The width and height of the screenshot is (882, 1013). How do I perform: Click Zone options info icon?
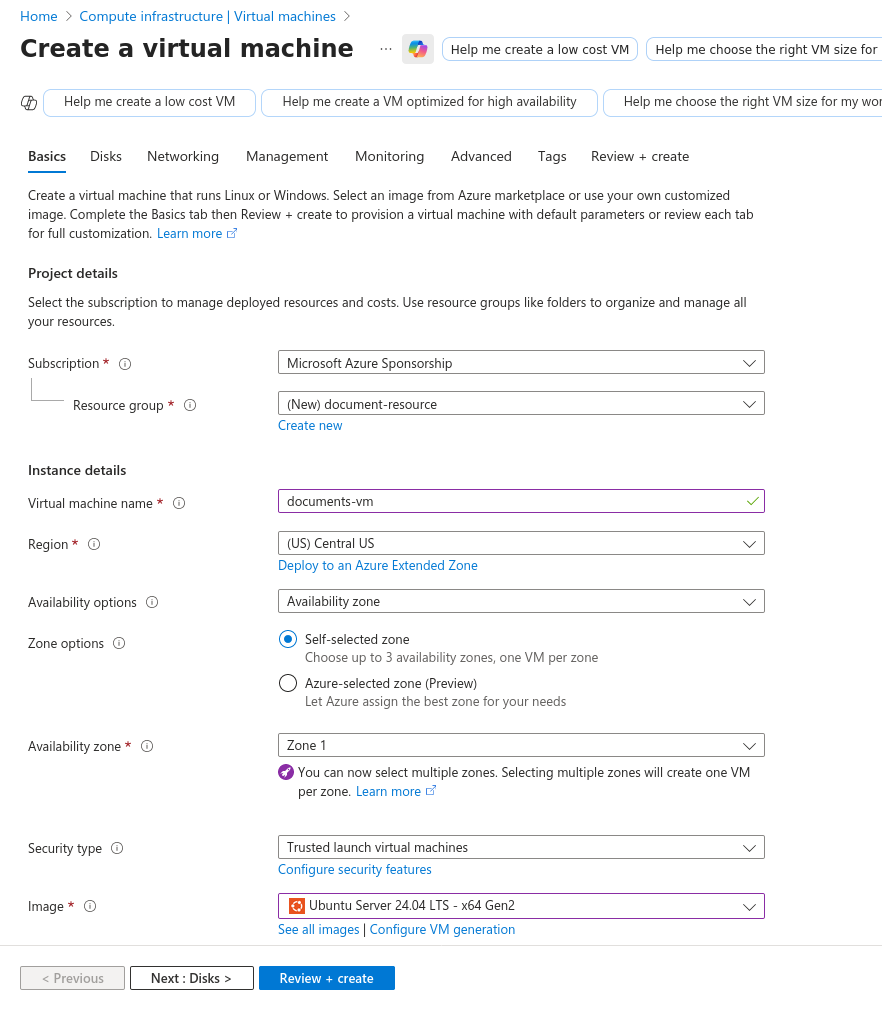tap(119, 643)
